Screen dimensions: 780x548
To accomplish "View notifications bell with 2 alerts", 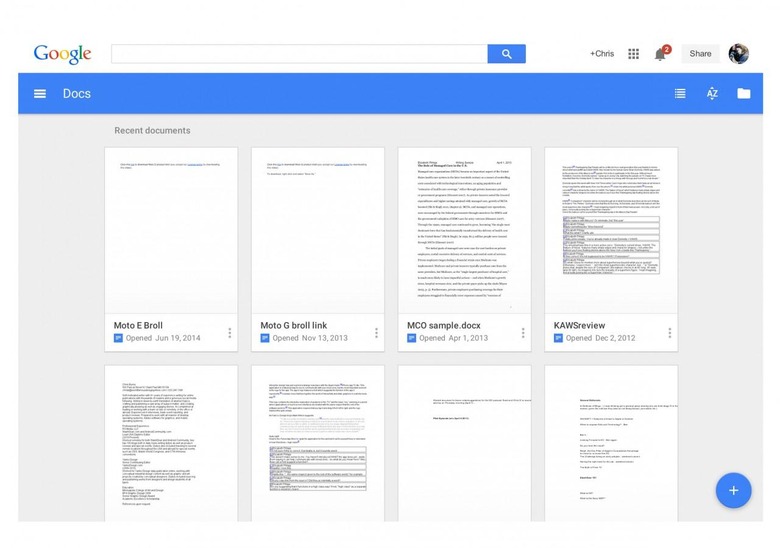I will (x=662, y=53).
